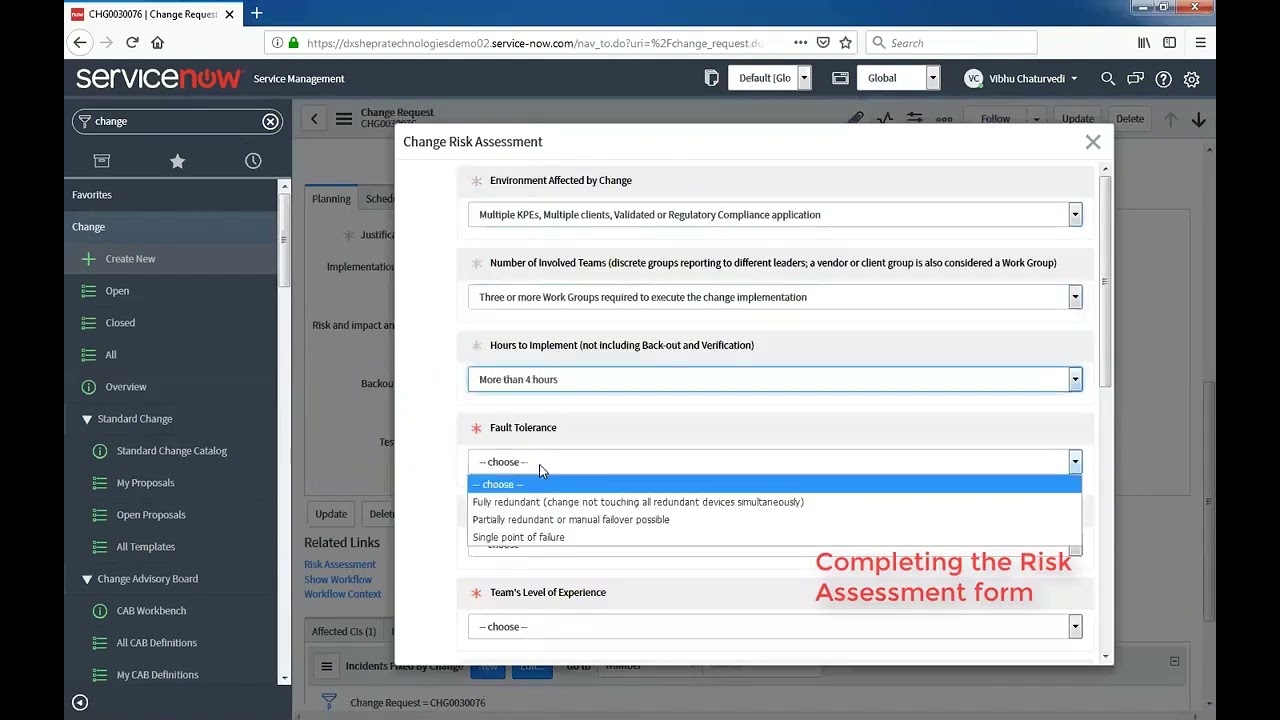Viewport: 1280px width, 720px height.
Task: Bookmark this page with star icon
Action: coord(845,43)
